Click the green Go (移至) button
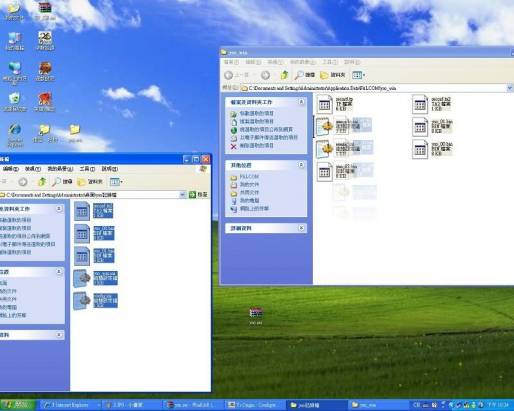 coord(198,195)
